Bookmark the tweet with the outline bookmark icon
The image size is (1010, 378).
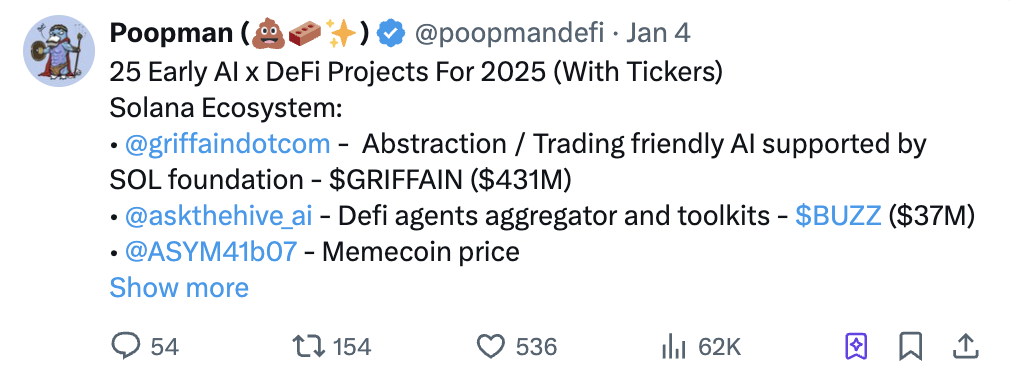click(910, 347)
